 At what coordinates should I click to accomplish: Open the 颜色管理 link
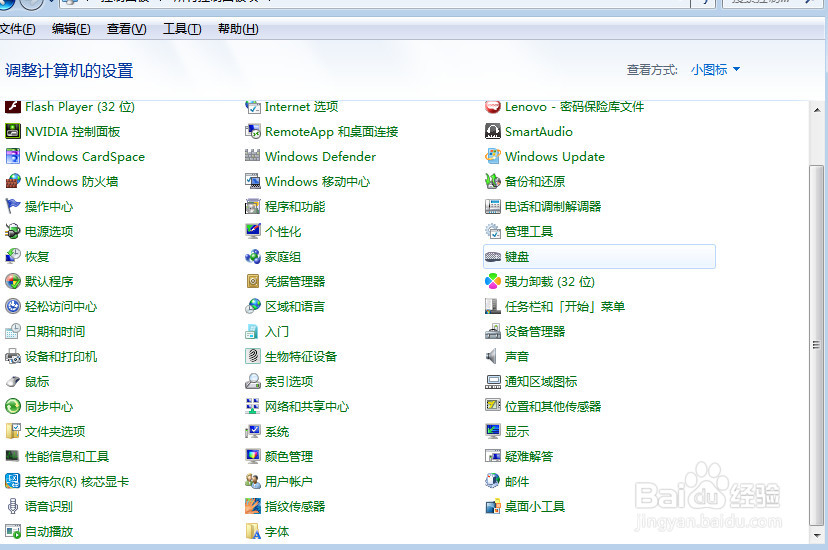pyautogui.click(x=289, y=457)
